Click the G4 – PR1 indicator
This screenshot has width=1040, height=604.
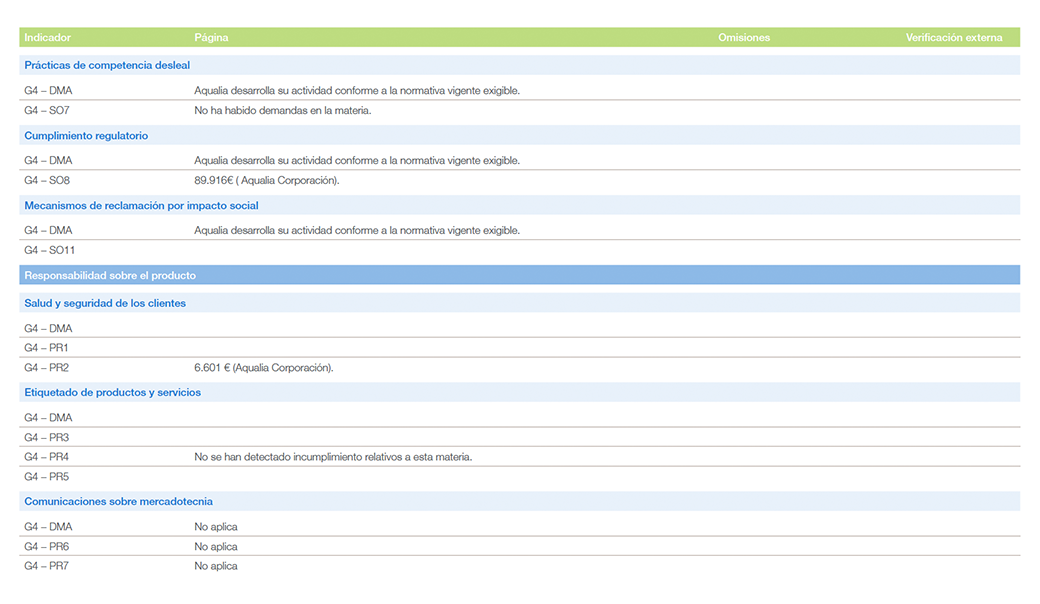[47, 348]
